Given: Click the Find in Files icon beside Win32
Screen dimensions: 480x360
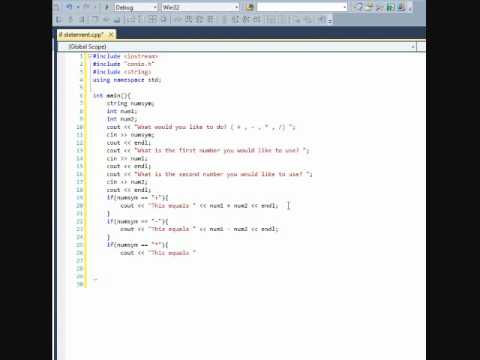Looking at the screenshot, I should click(249, 7).
